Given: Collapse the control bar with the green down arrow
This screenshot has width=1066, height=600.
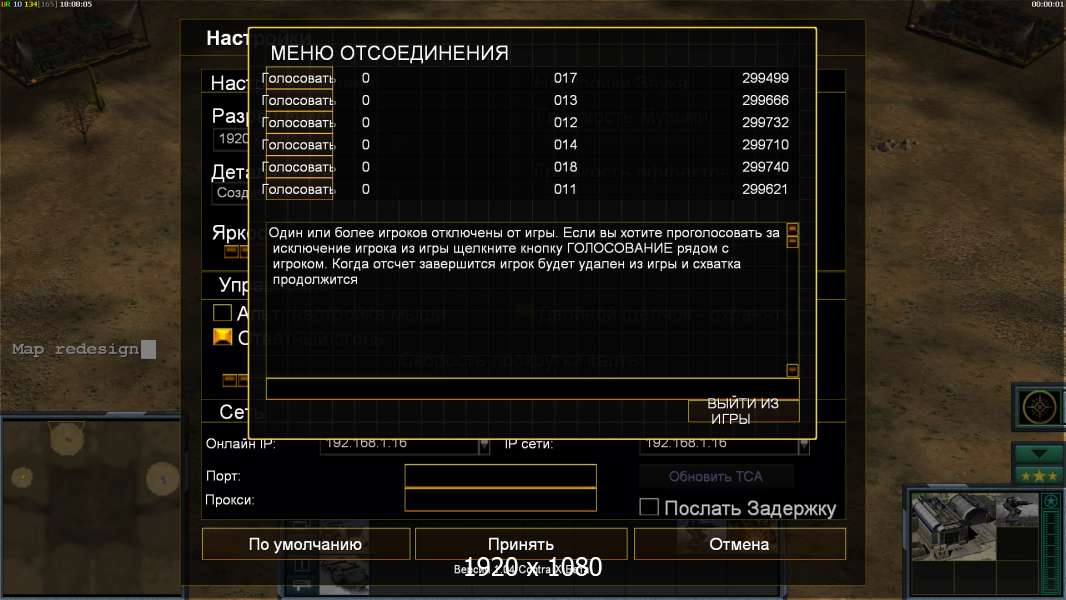Looking at the screenshot, I should [x=1039, y=453].
